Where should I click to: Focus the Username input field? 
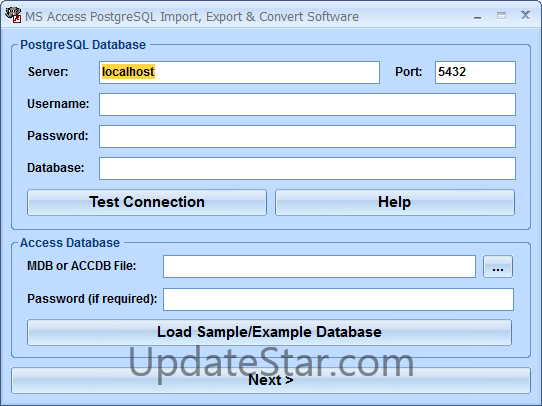(307, 104)
